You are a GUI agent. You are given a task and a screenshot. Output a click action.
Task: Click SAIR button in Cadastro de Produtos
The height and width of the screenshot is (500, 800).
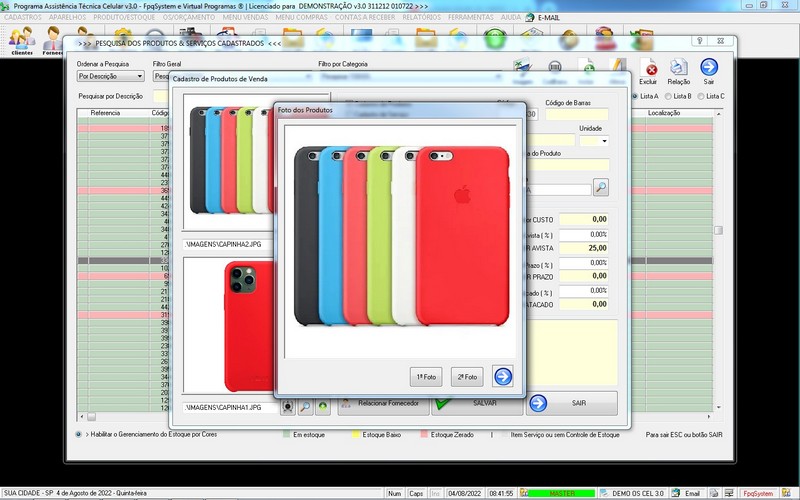(x=572, y=403)
